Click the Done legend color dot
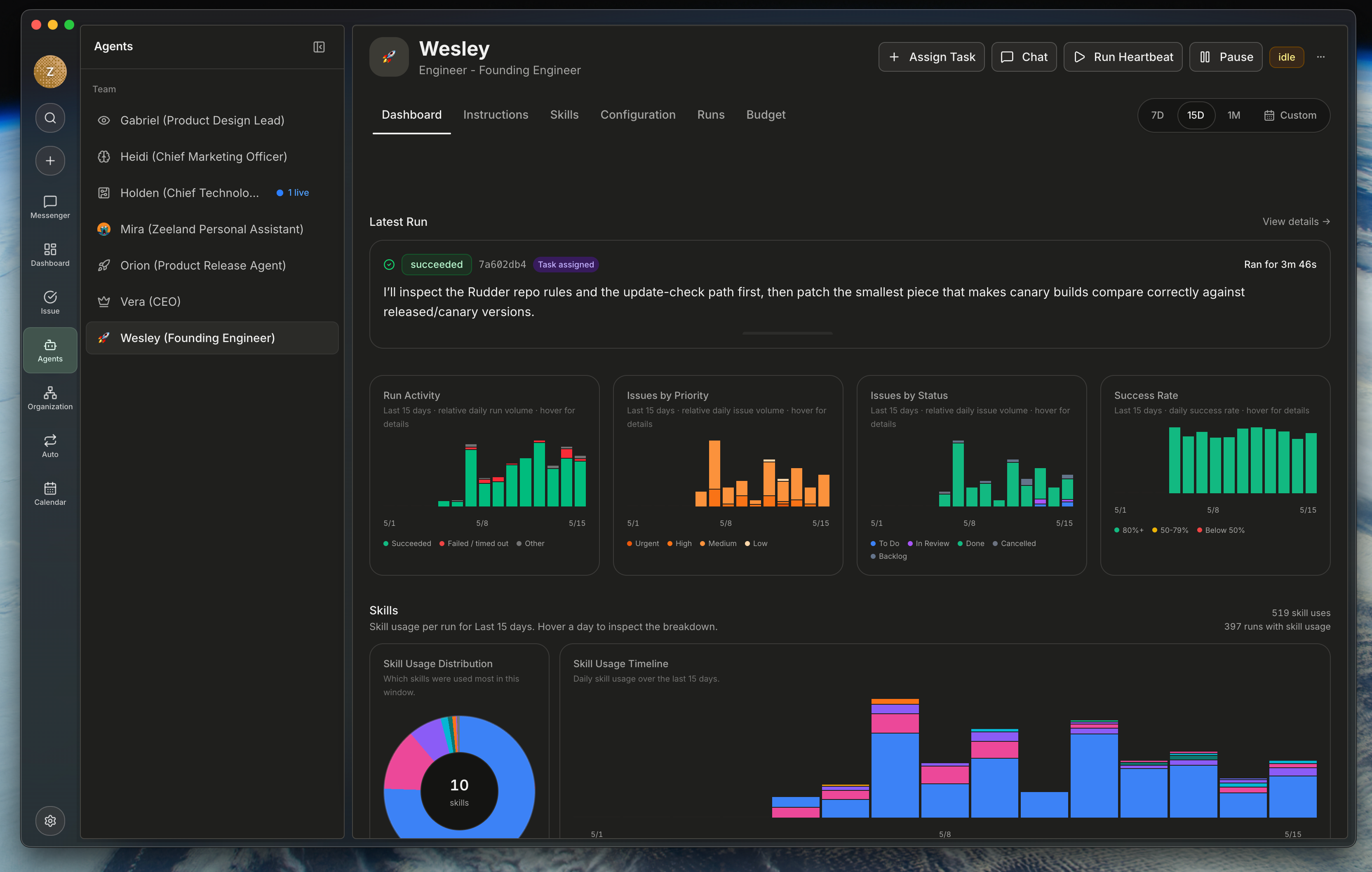Viewport: 1372px width, 872px height. click(960, 544)
